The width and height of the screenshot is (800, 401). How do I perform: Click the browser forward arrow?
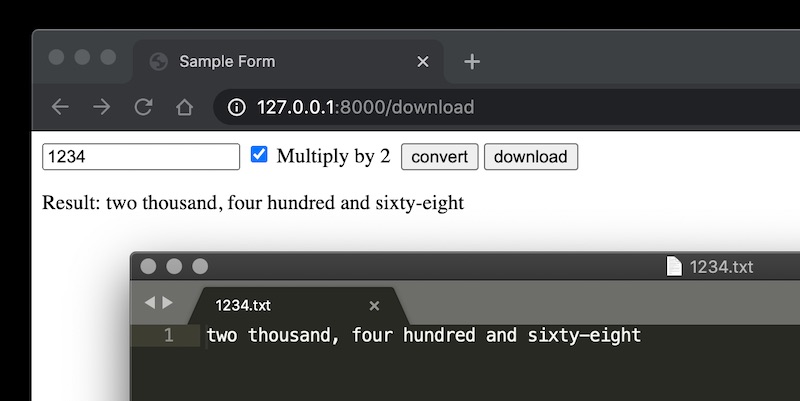point(102,107)
